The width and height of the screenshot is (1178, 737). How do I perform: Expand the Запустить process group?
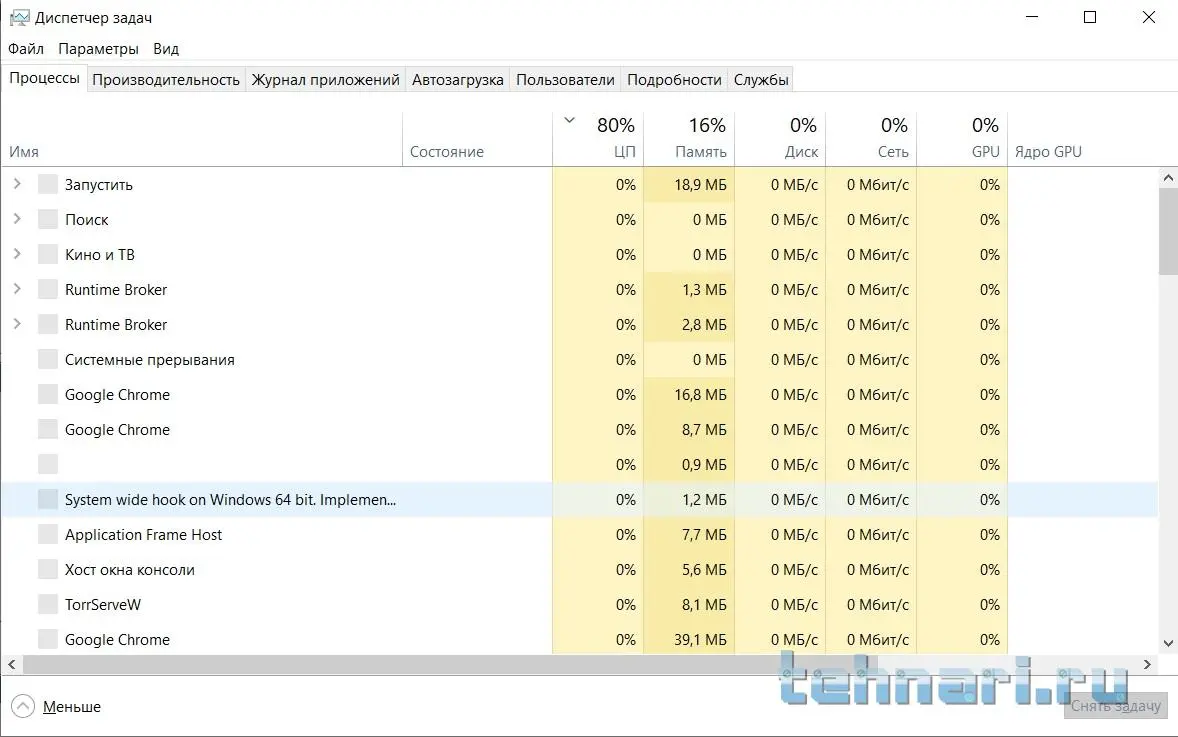pyautogui.click(x=17, y=184)
